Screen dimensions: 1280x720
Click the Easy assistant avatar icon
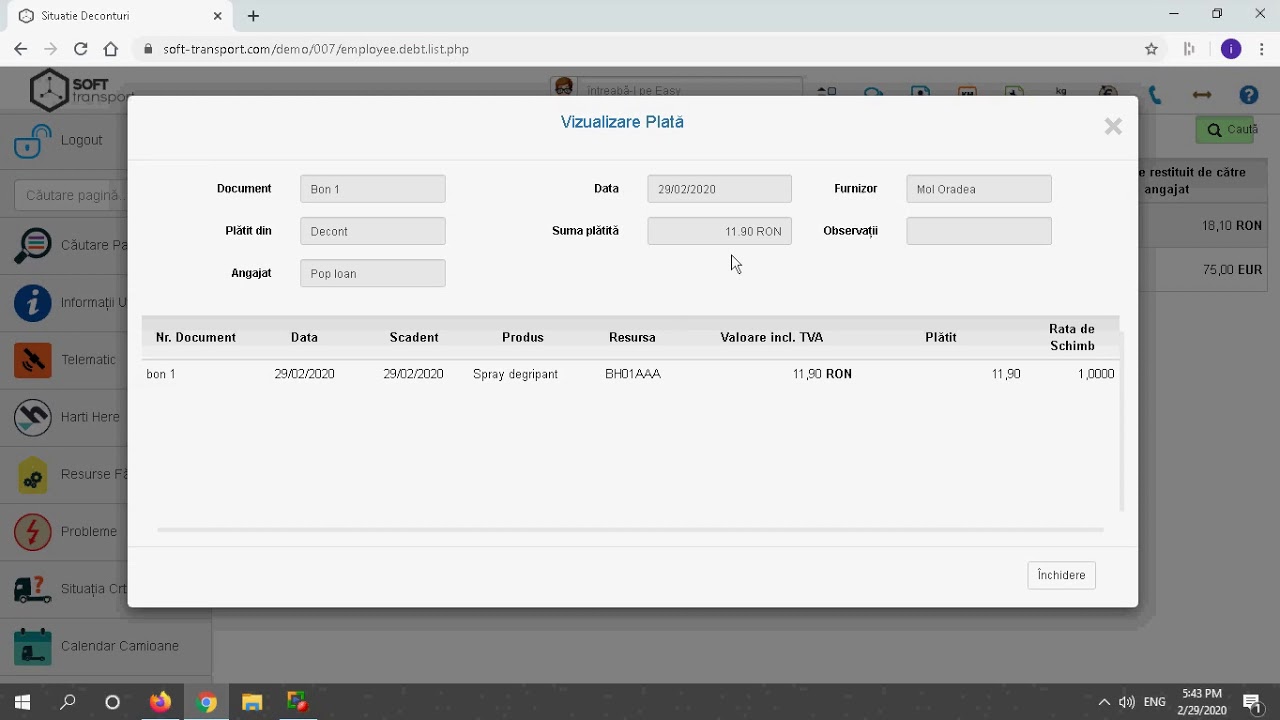564,88
